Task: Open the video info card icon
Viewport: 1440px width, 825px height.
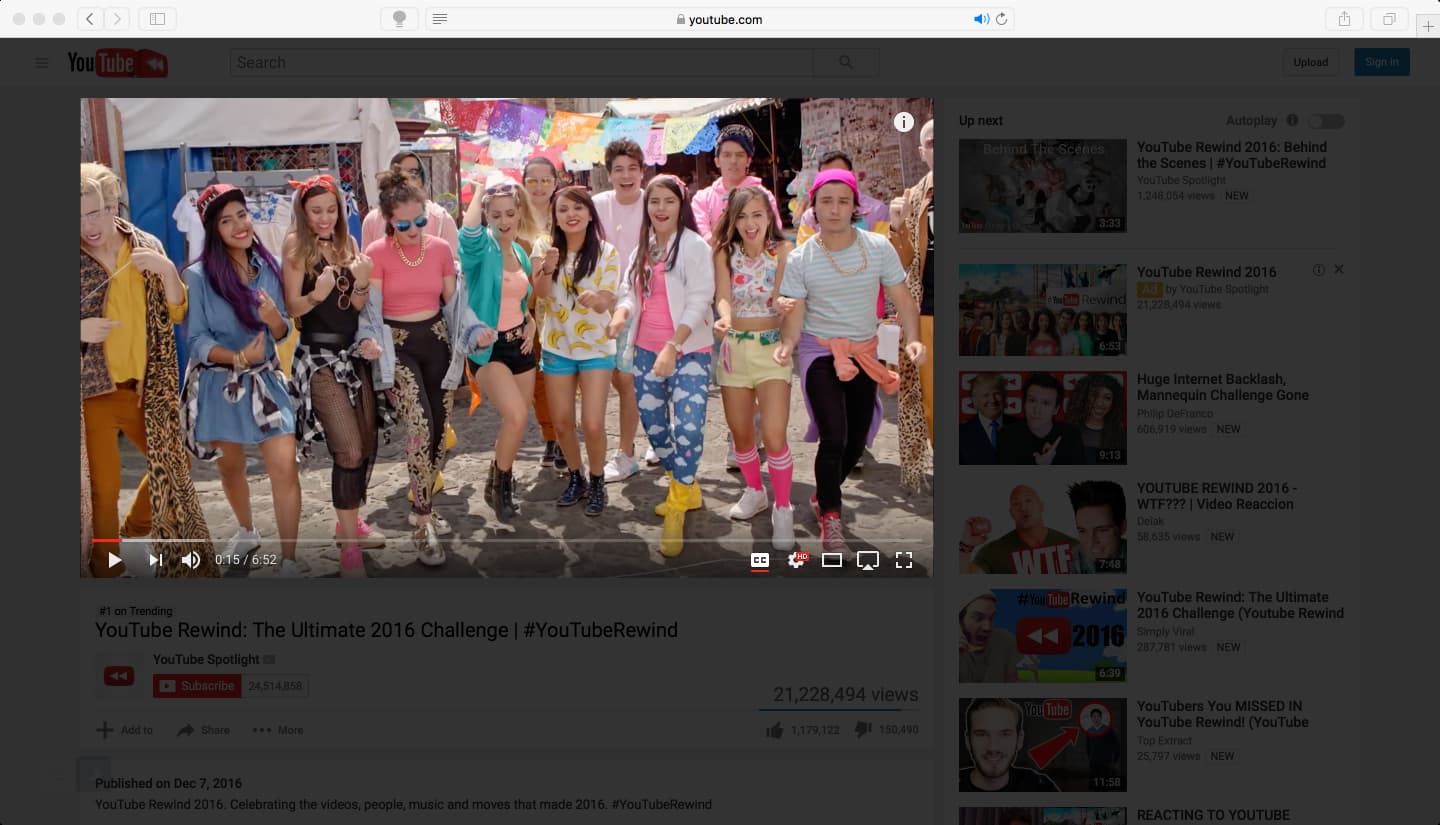Action: click(904, 122)
